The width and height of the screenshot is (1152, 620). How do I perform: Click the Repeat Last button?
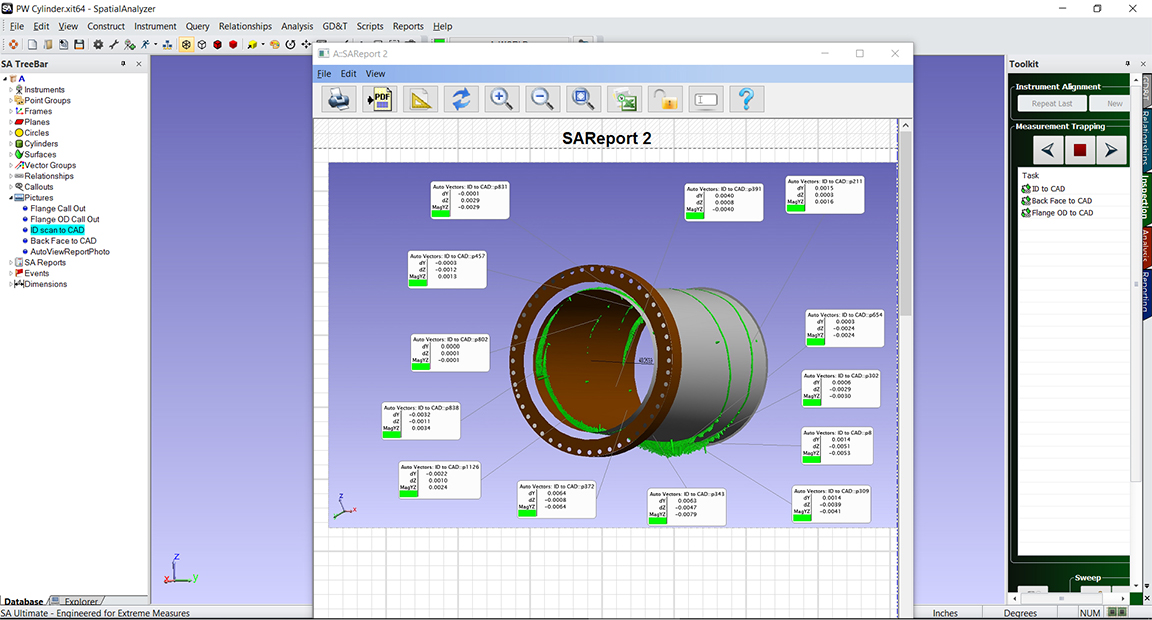pyautogui.click(x=1052, y=104)
